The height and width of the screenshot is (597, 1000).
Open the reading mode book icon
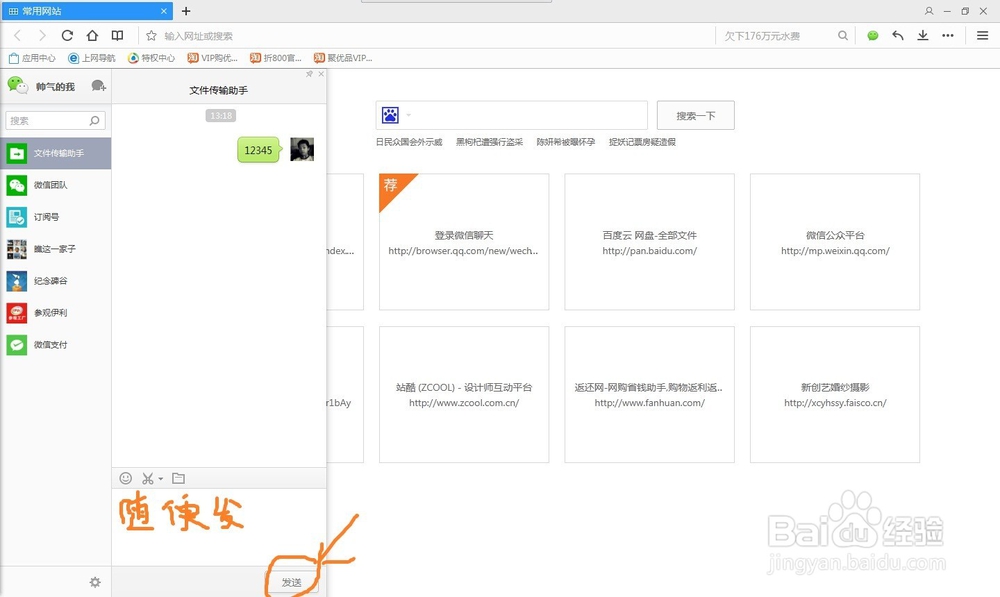(x=117, y=36)
